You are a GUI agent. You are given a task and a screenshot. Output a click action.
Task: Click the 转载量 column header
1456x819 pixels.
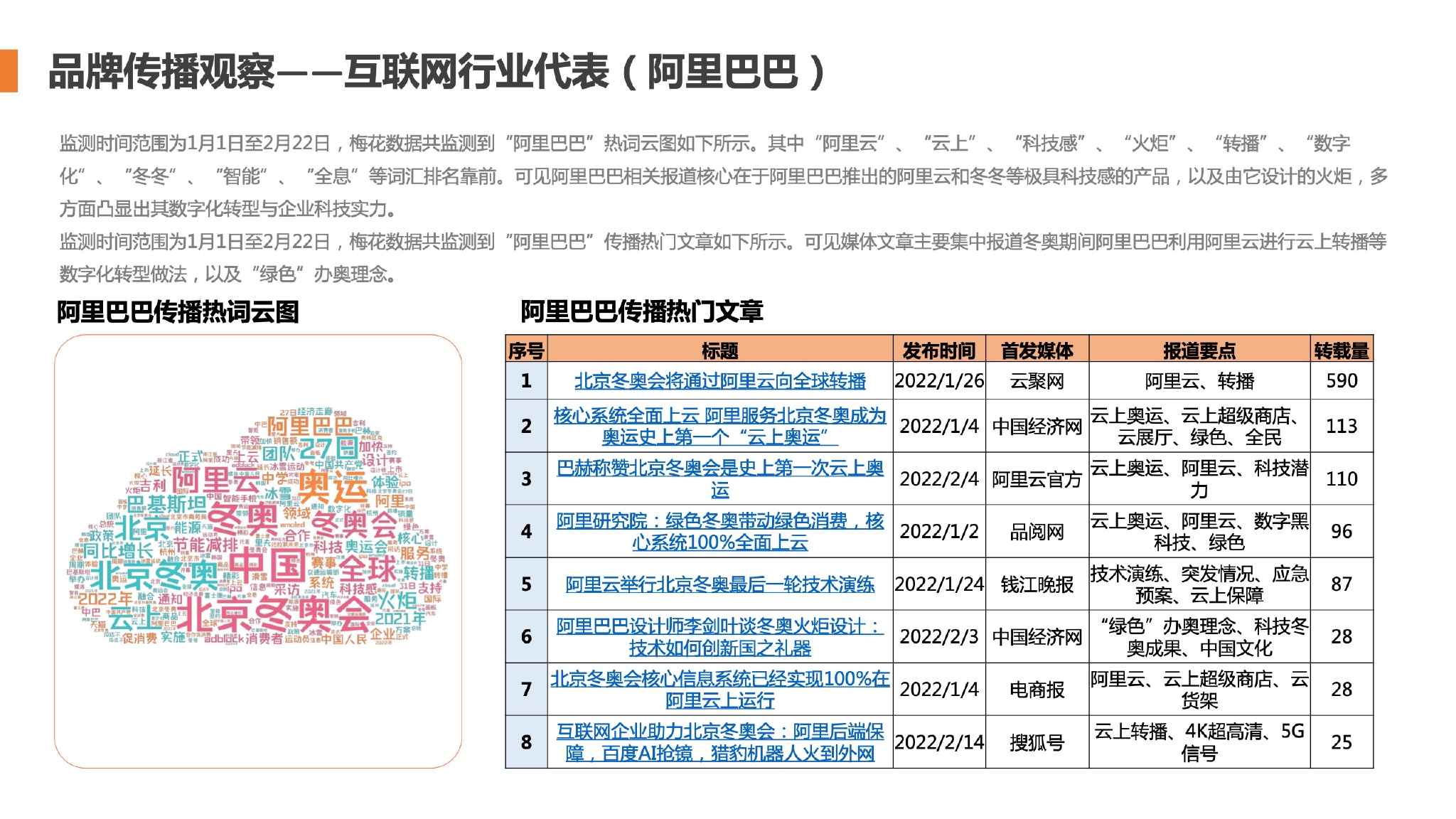point(1342,350)
